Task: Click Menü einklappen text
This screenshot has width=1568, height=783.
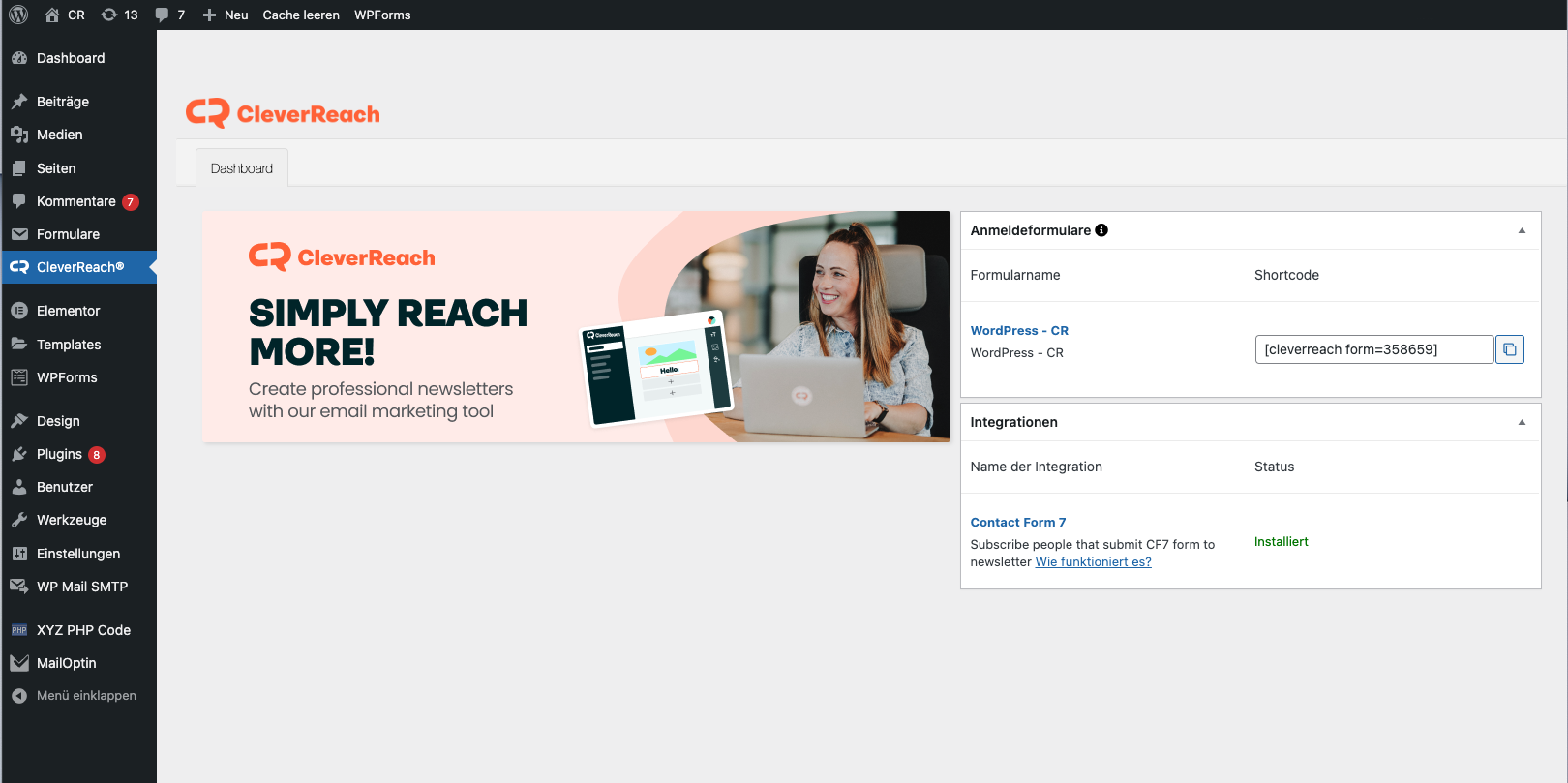Action: 86,696
